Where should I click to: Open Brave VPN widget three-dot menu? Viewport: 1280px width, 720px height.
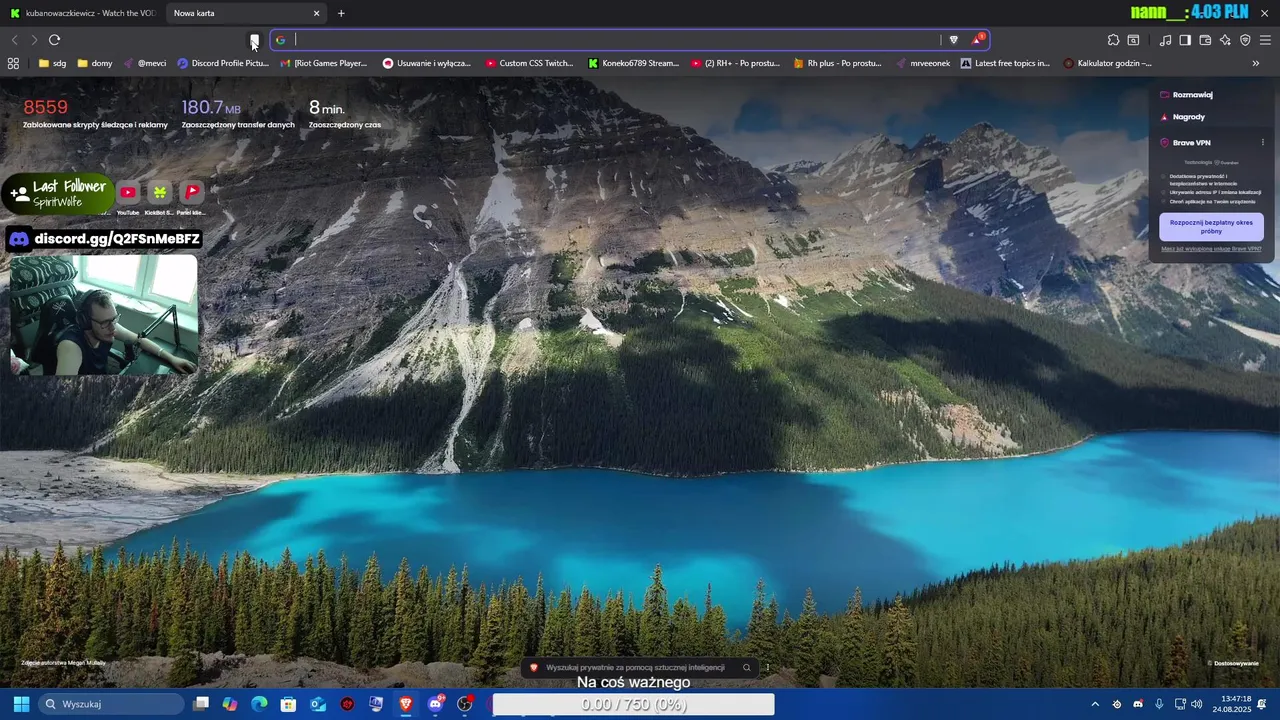(1262, 143)
